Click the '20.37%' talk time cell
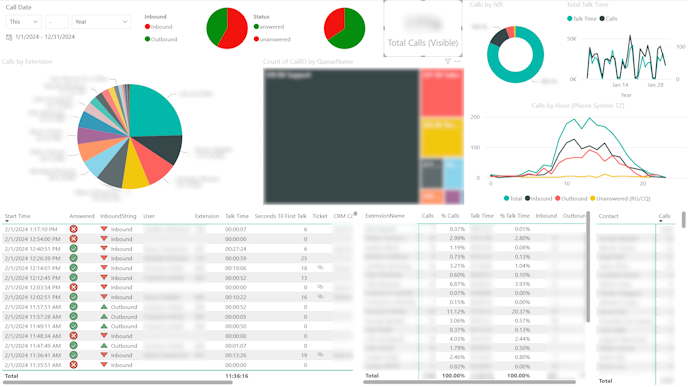Image resolution: width=688 pixels, height=387 pixels. coord(521,312)
